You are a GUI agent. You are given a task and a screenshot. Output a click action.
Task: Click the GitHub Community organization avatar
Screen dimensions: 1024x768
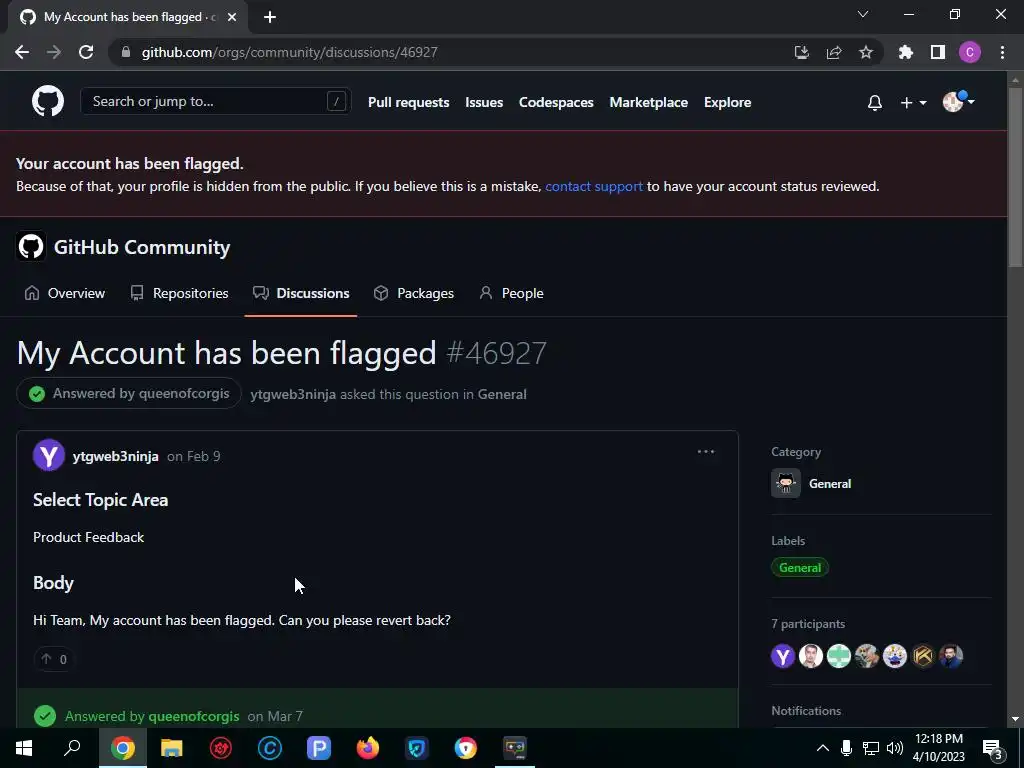point(31,247)
